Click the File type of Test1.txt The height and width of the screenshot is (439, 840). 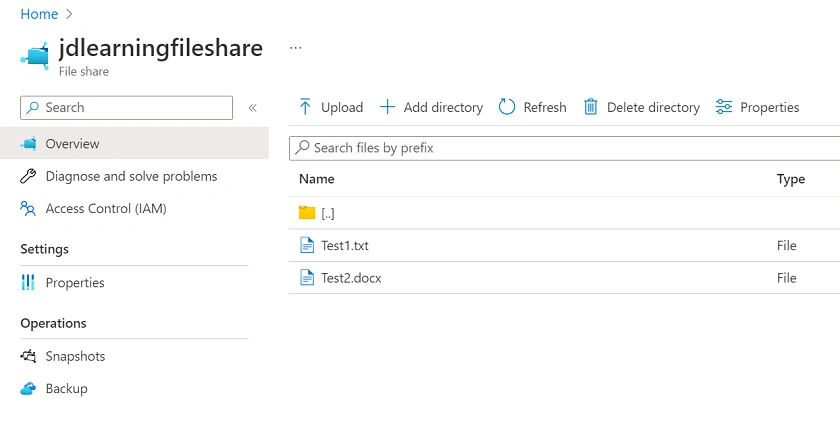tap(786, 245)
